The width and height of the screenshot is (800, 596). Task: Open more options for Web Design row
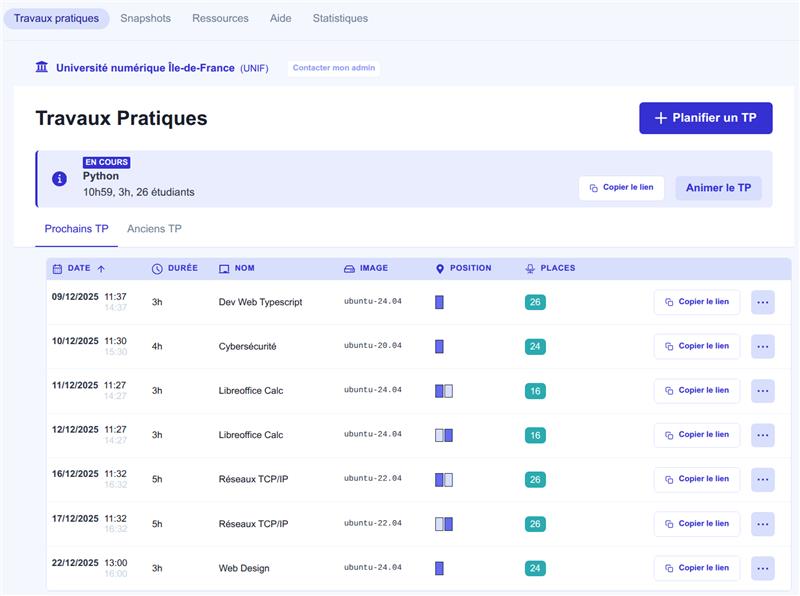tap(762, 568)
